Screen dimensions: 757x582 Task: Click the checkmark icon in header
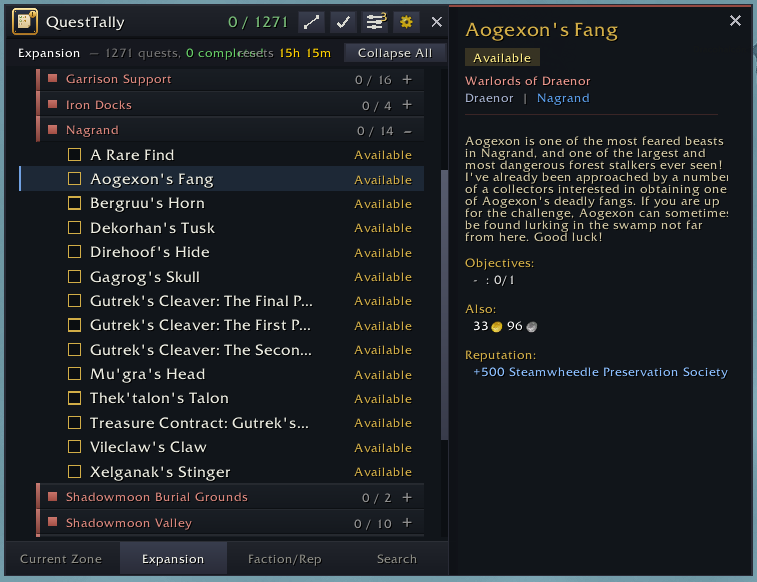343,22
